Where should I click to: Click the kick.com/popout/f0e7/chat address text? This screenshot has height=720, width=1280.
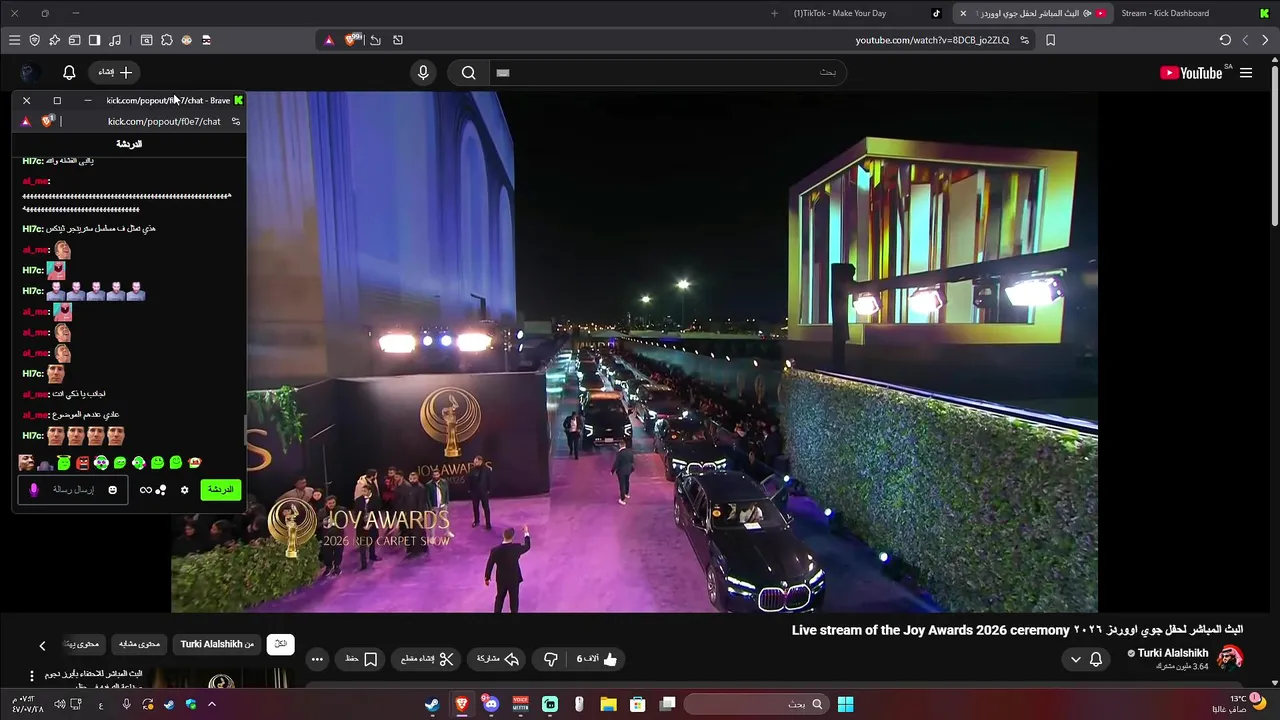coord(164,121)
